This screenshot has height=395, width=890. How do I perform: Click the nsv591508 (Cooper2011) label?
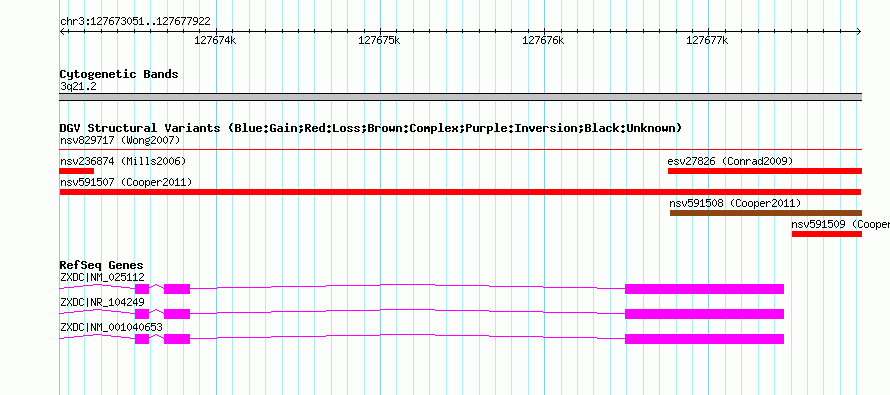coord(735,203)
